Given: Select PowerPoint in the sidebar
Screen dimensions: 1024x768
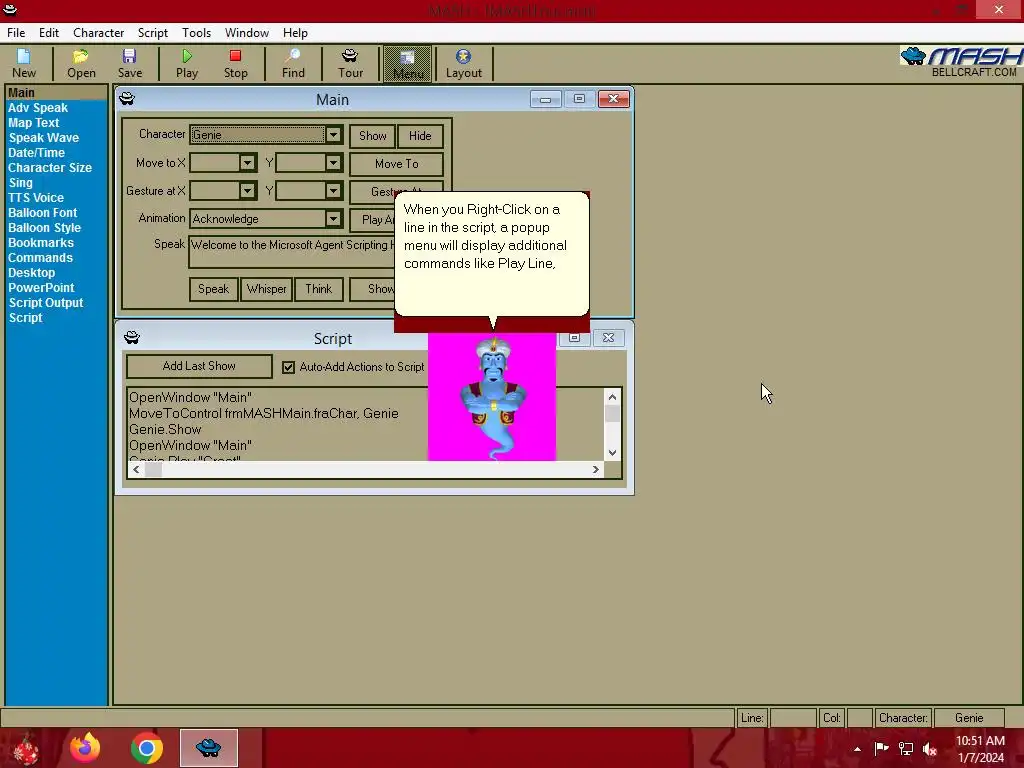Looking at the screenshot, I should click(x=41, y=288).
